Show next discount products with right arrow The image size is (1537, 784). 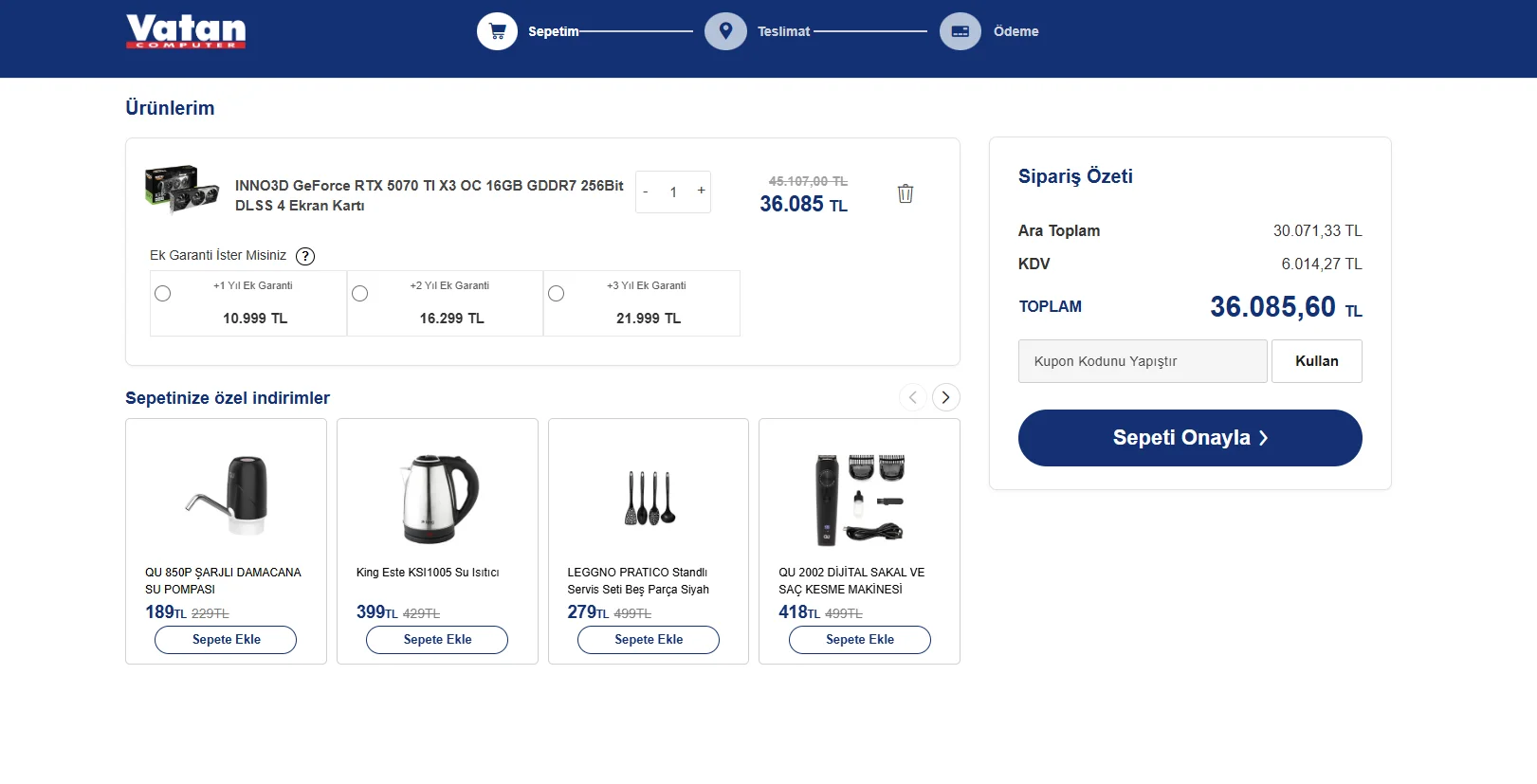tap(945, 397)
